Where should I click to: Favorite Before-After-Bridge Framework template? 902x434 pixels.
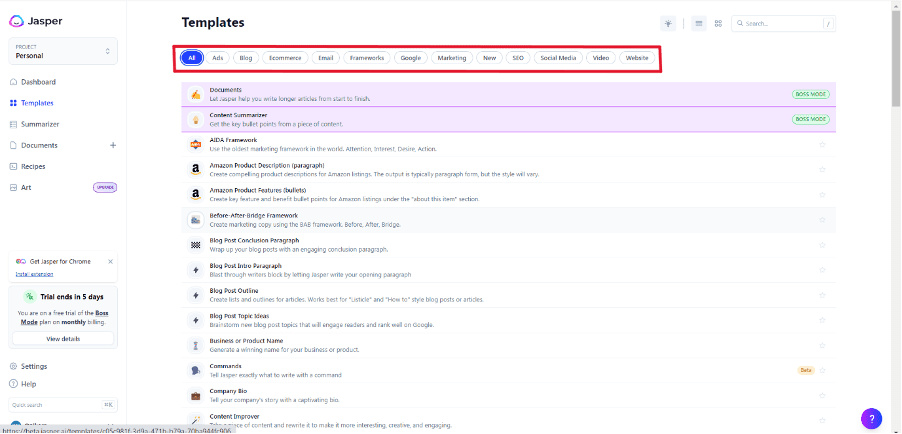coord(822,220)
